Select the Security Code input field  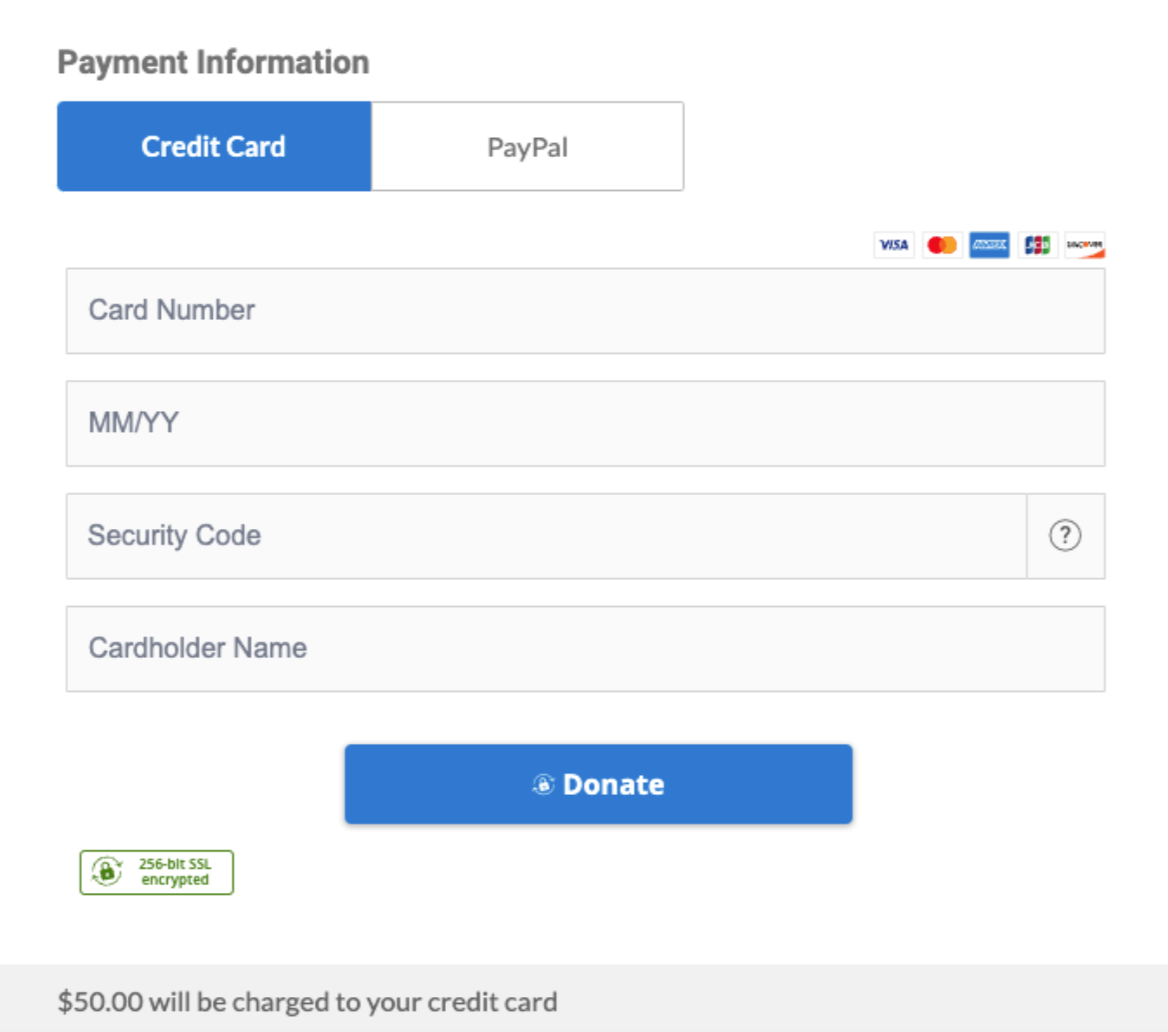tap(545, 536)
